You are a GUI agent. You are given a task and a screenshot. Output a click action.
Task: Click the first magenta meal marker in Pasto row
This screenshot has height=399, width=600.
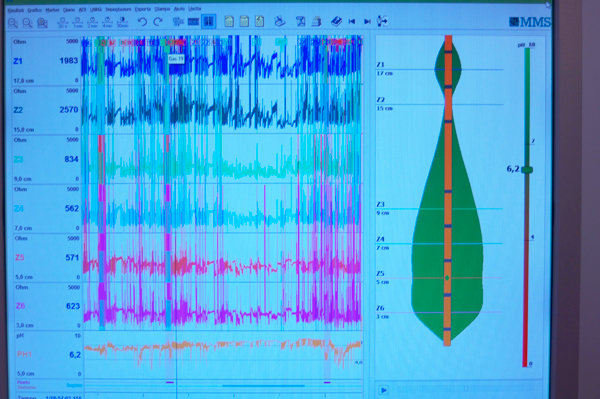[x=170, y=382]
